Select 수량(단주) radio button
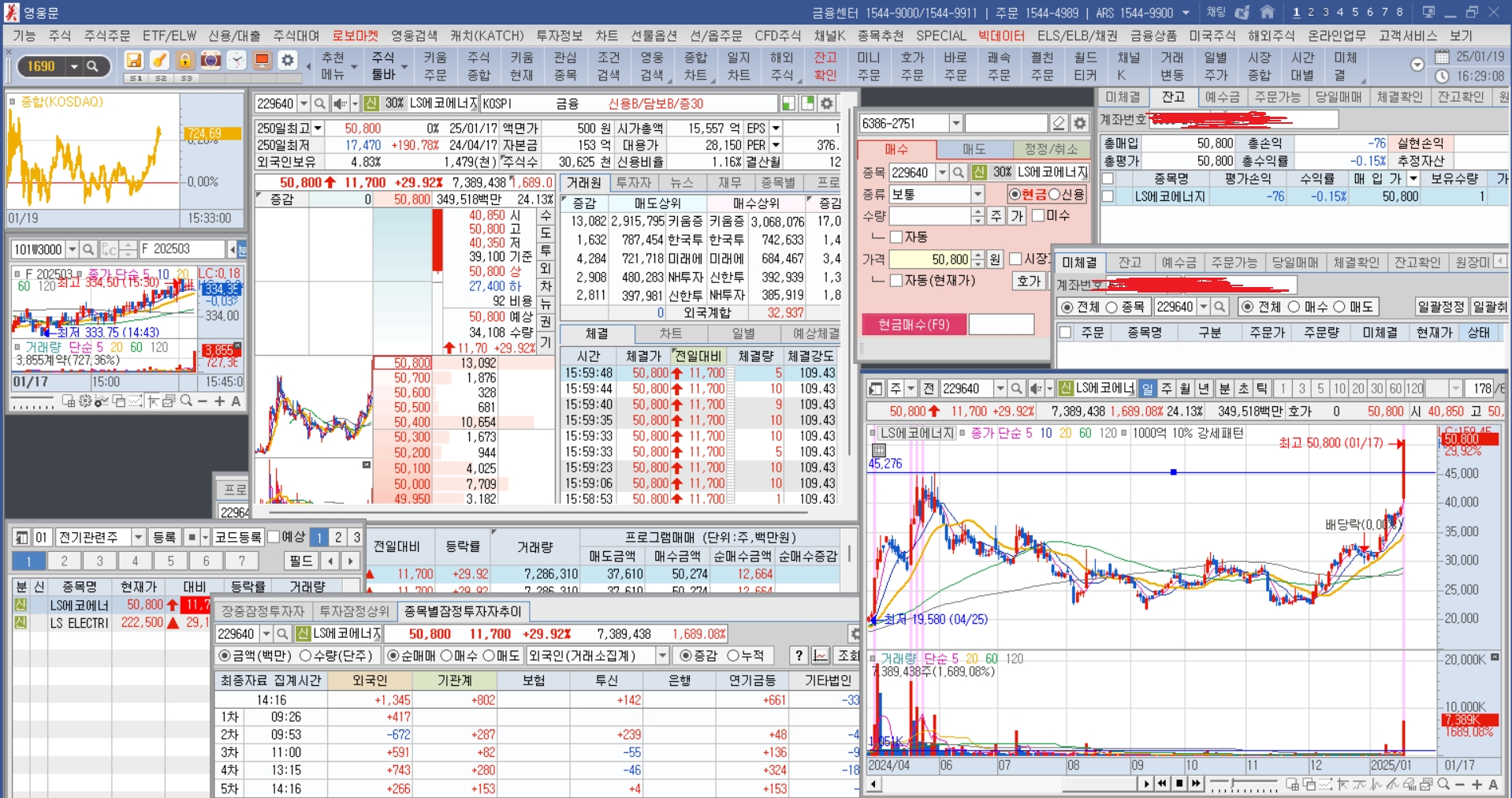Screen dimensions: 1512x798 pyautogui.click(x=306, y=655)
